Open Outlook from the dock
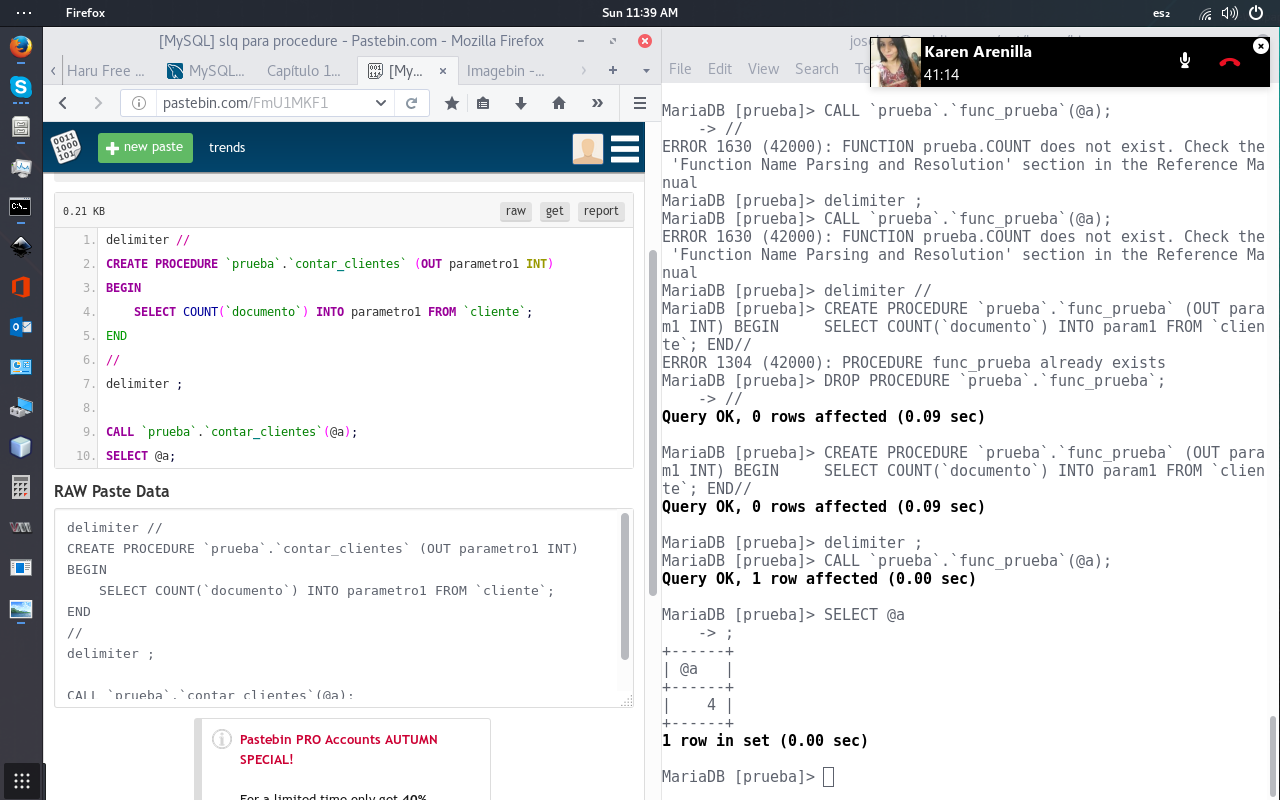Screen dimensions: 1280x800 (20, 327)
